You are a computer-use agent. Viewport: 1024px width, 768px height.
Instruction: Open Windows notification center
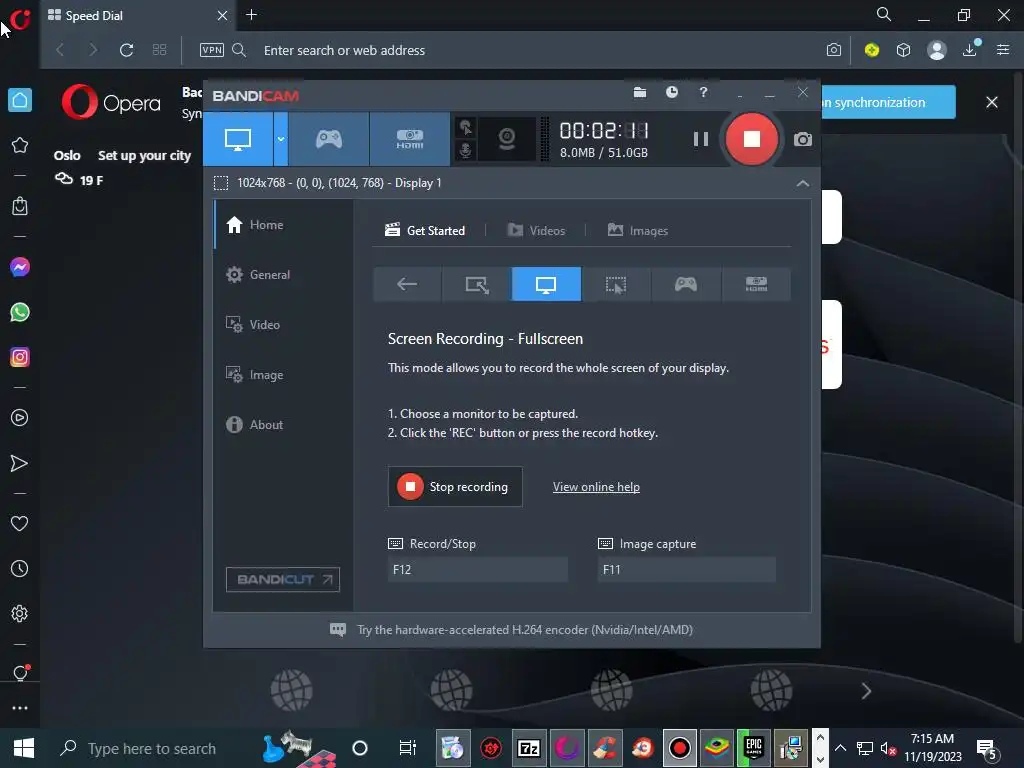[987, 749]
